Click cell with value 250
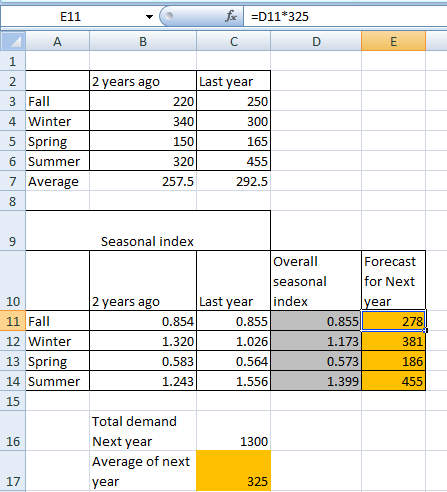Image resolution: width=447 pixels, height=492 pixels. tap(234, 101)
